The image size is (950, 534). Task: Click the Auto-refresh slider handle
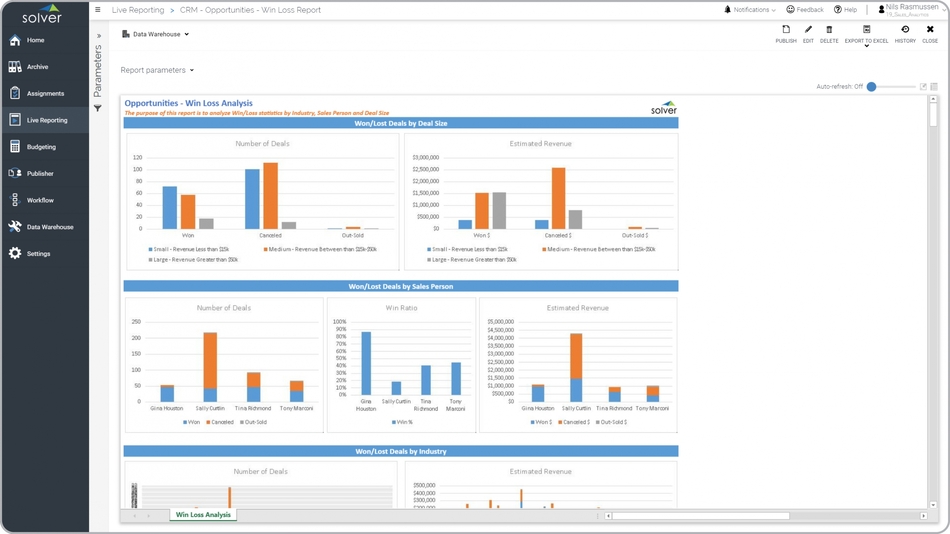872,87
